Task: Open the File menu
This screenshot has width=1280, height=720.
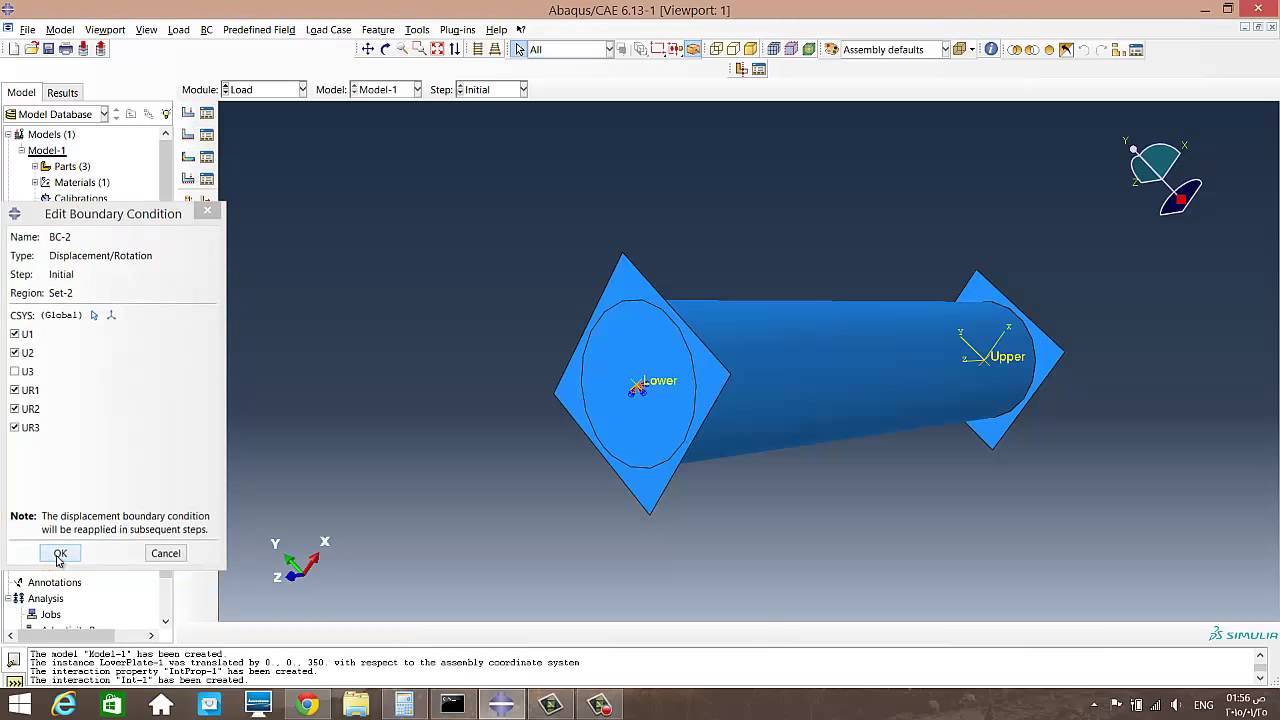Action: 27,30
